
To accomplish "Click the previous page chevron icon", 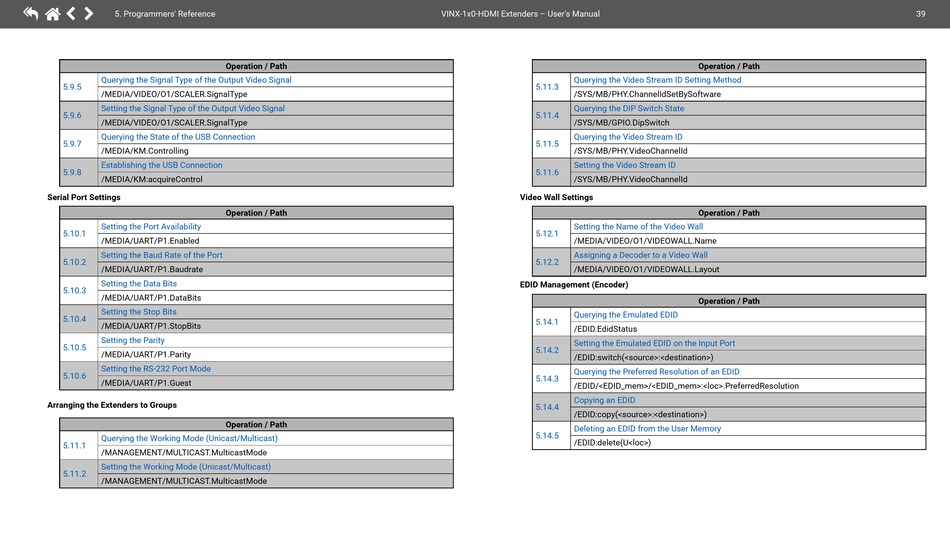I will (71, 13).
